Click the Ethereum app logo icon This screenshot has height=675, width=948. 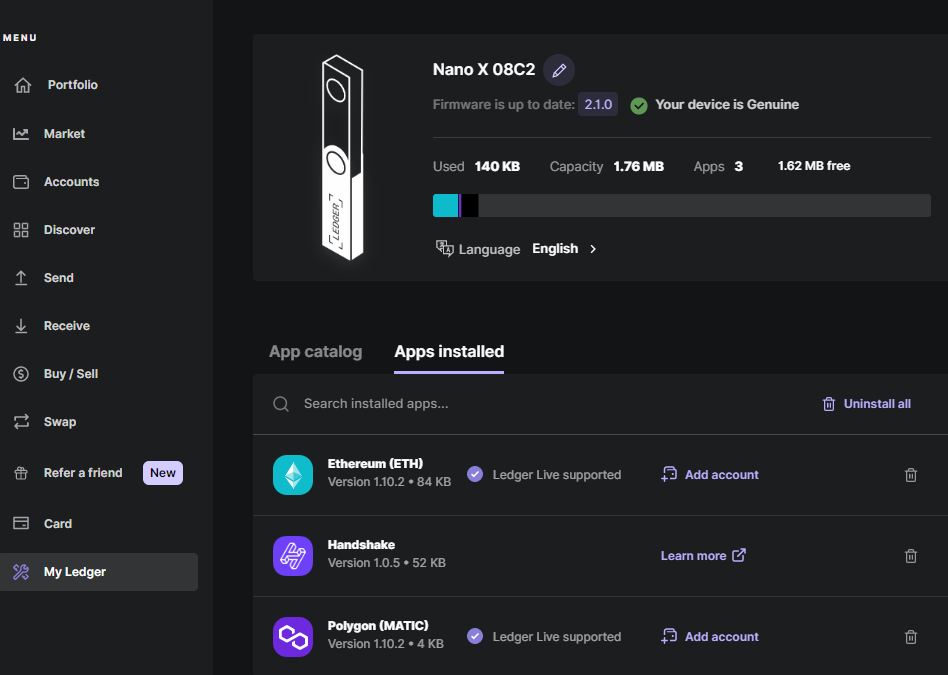point(293,475)
